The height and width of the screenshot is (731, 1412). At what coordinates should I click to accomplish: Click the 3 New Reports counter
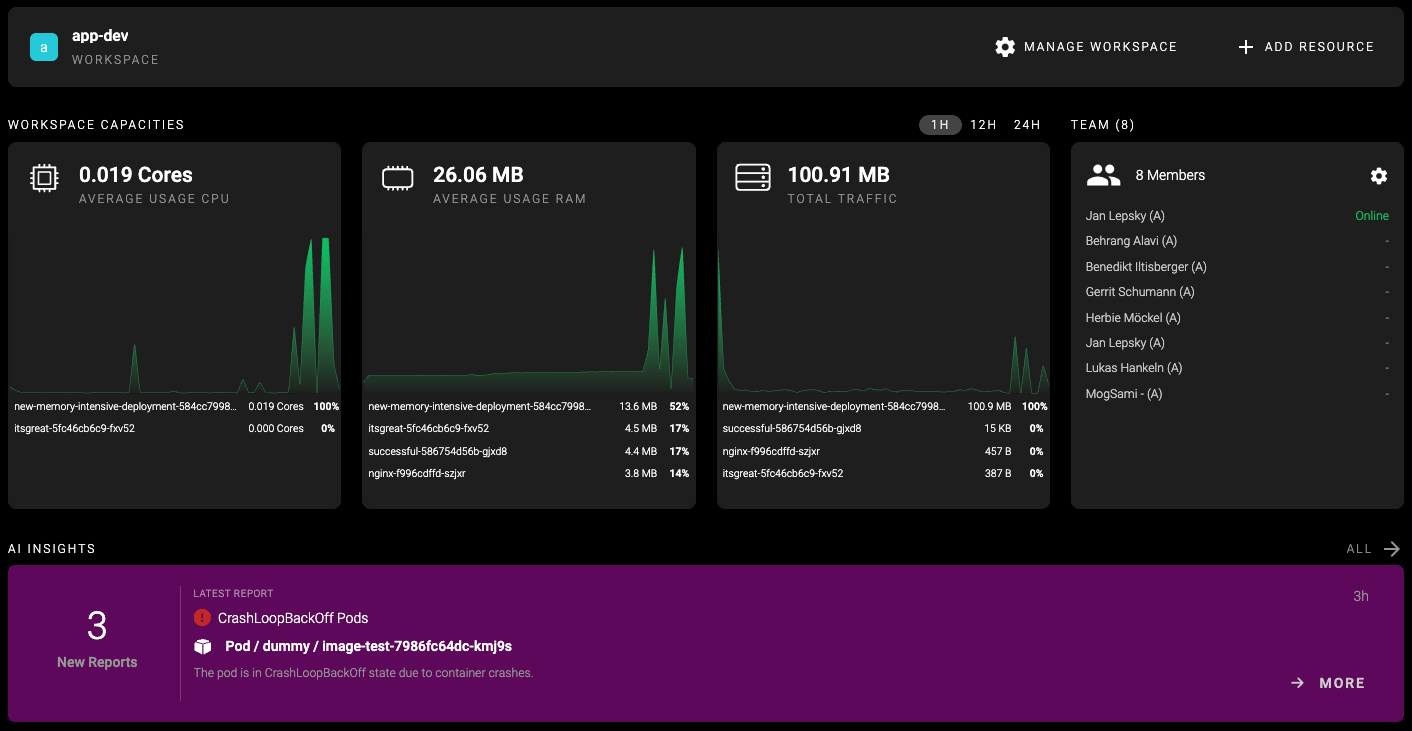tap(97, 640)
